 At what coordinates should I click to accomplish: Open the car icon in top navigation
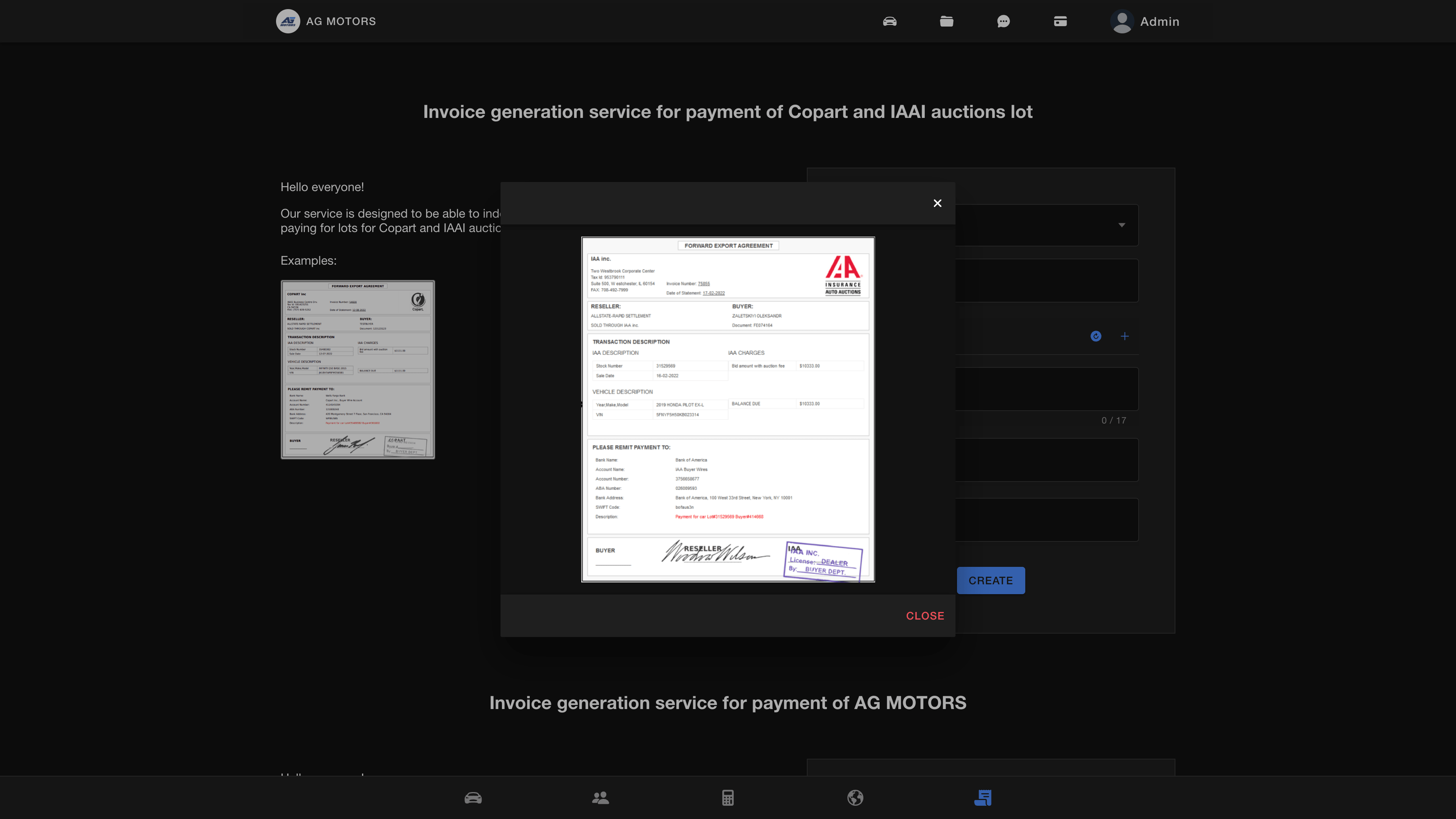point(890,22)
